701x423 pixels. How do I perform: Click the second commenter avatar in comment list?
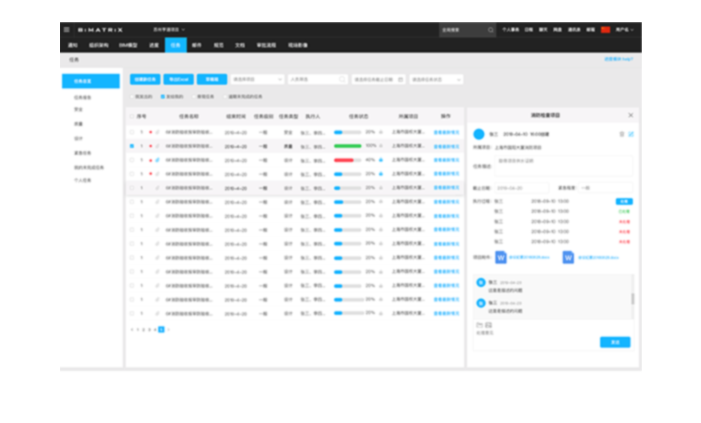481,303
